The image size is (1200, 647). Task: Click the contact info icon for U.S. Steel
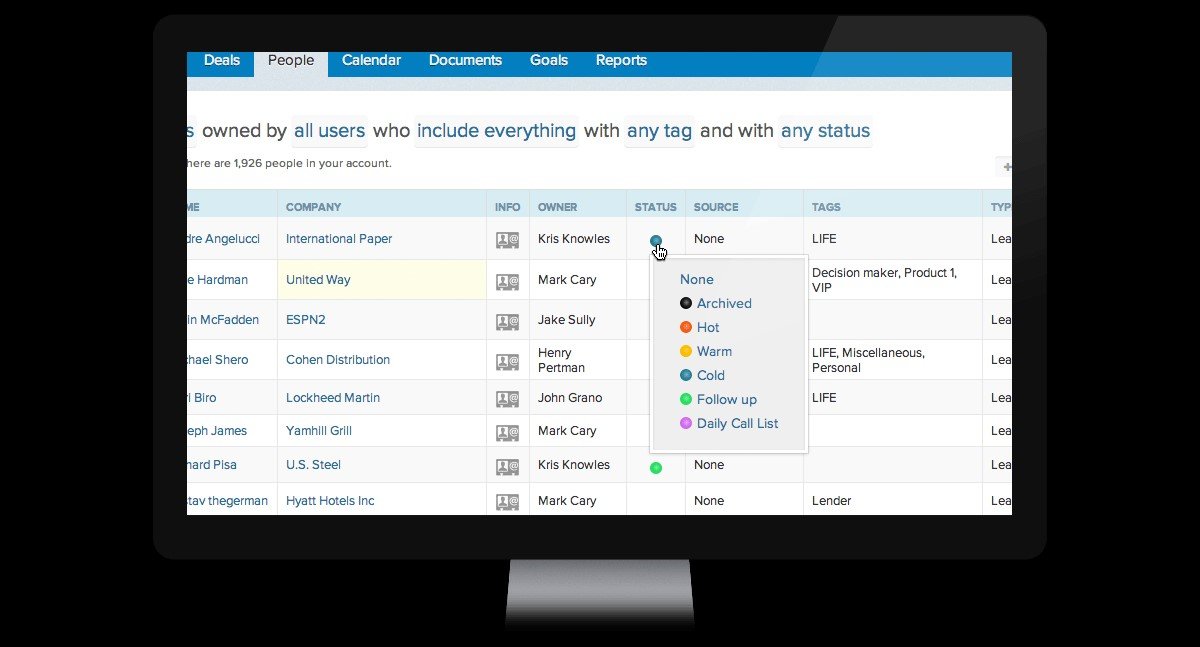click(507, 466)
